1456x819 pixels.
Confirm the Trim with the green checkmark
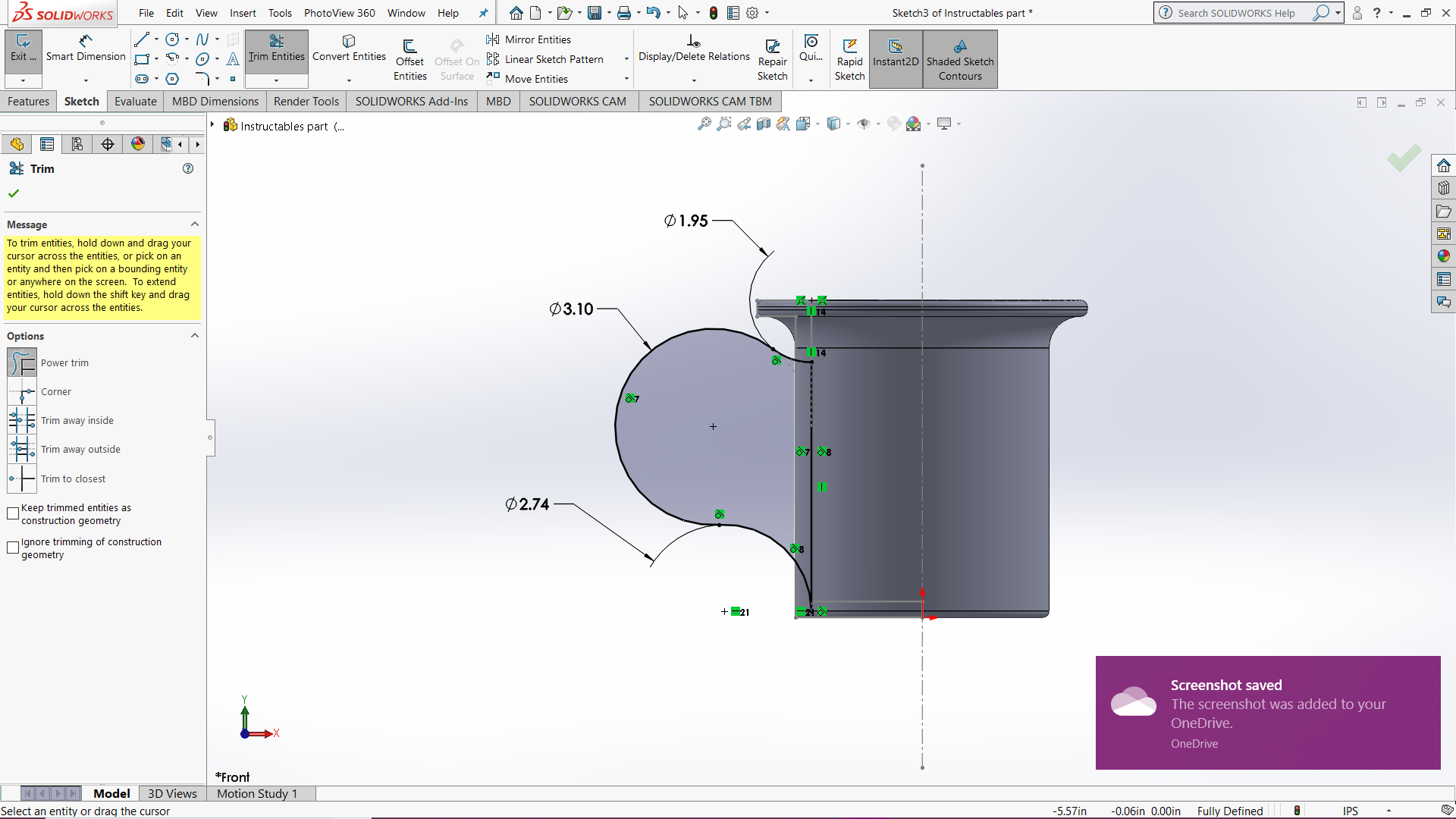13,193
